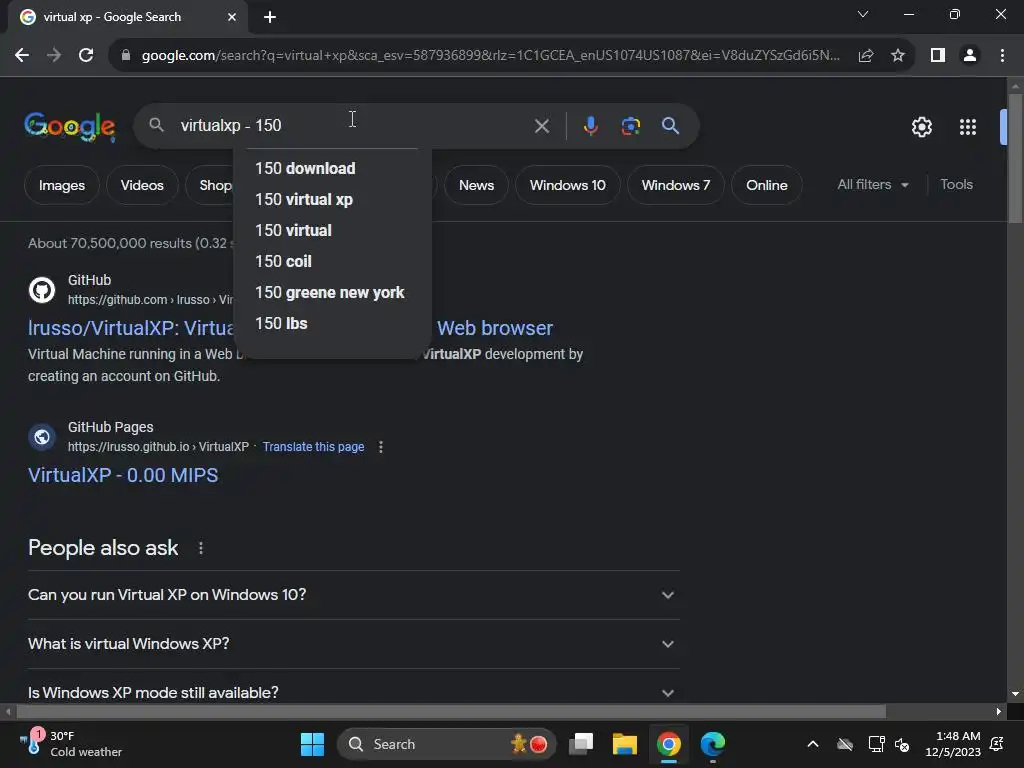Open the Google apps grid
Image resolution: width=1024 pixels, height=768 pixels.
click(x=967, y=127)
